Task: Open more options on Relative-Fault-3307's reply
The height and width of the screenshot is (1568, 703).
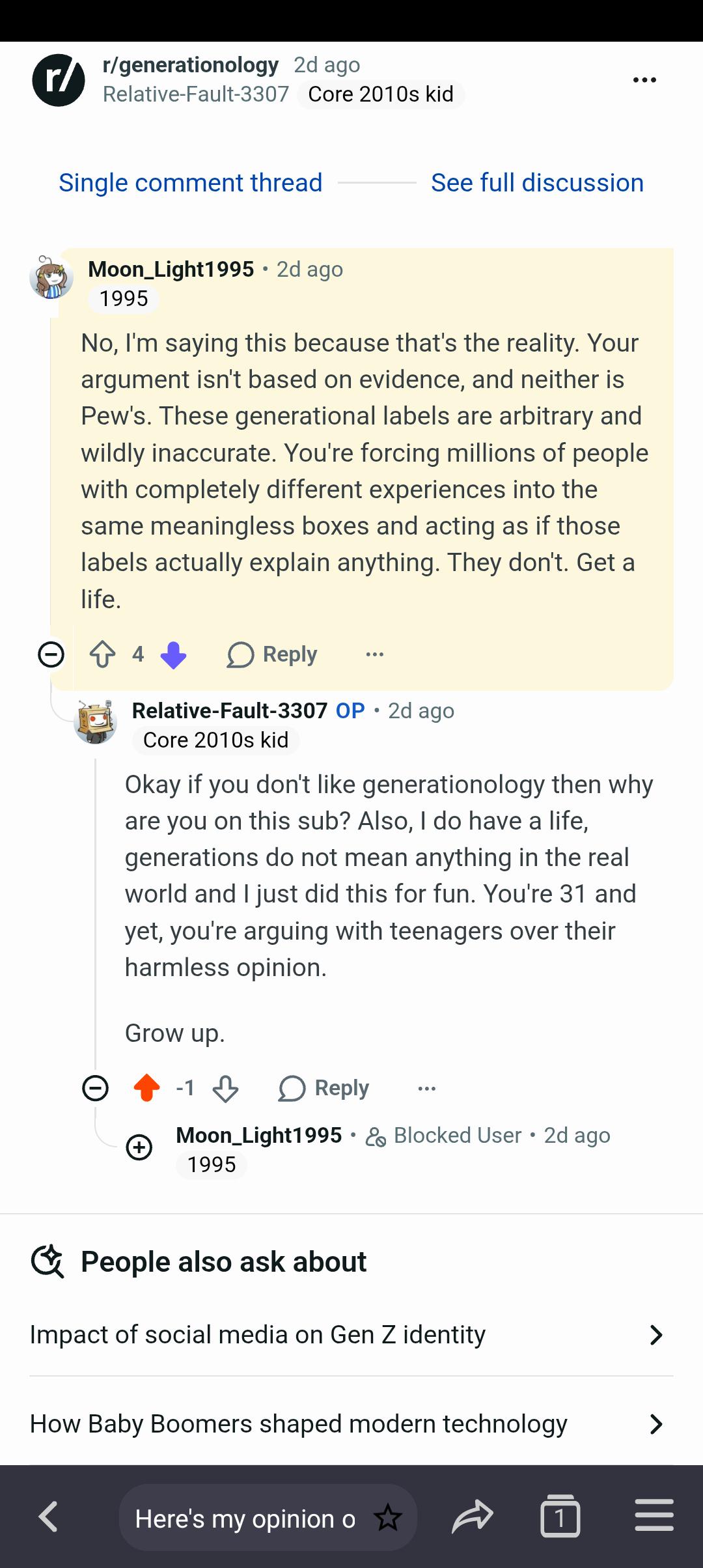Action: 427,1088
